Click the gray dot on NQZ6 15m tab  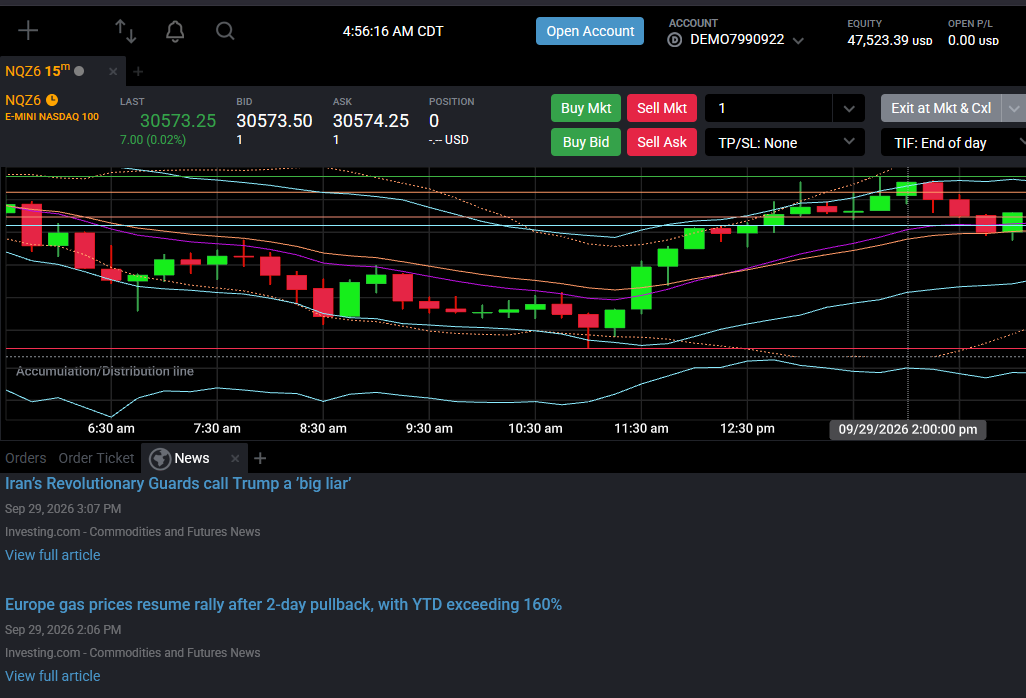click(79, 71)
